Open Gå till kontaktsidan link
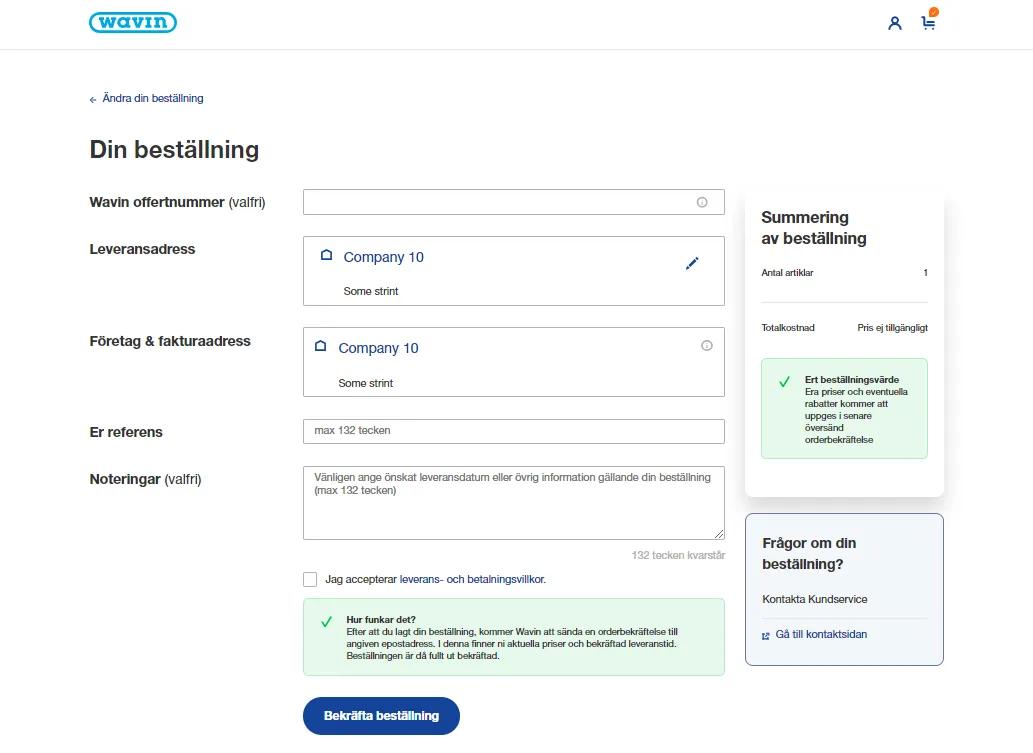This screenshot has height=753, width=1033. (821, 634)
